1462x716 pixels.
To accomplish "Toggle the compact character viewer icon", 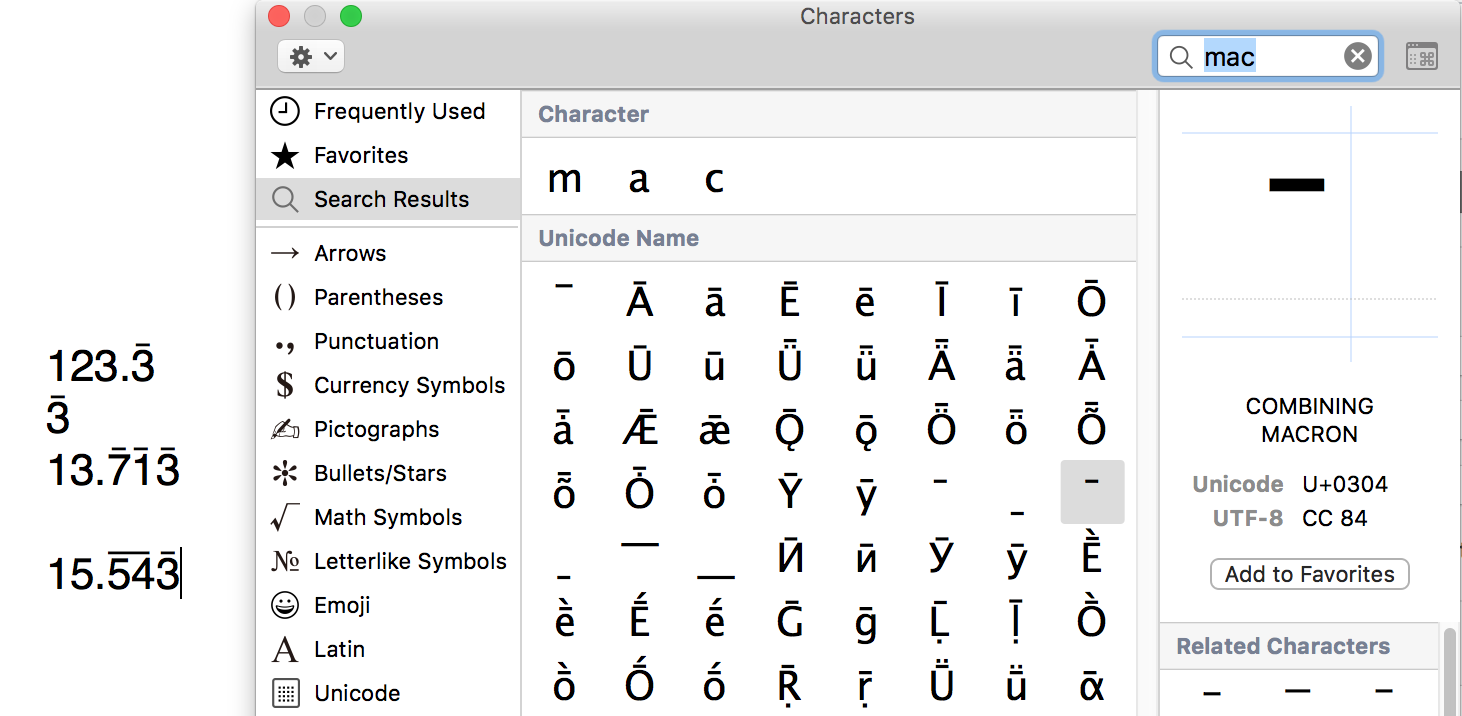I will [1421, 57].
